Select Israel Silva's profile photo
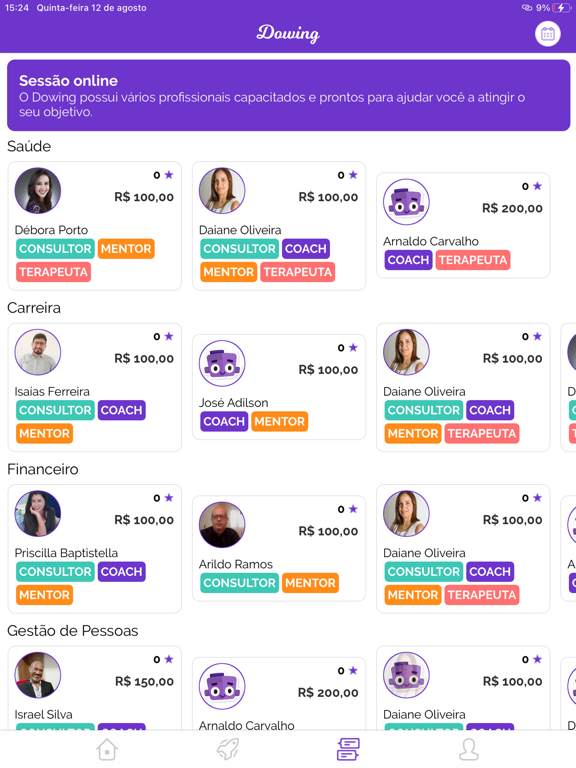This screenshot has width=576, height=768. [x=38, y=675]
